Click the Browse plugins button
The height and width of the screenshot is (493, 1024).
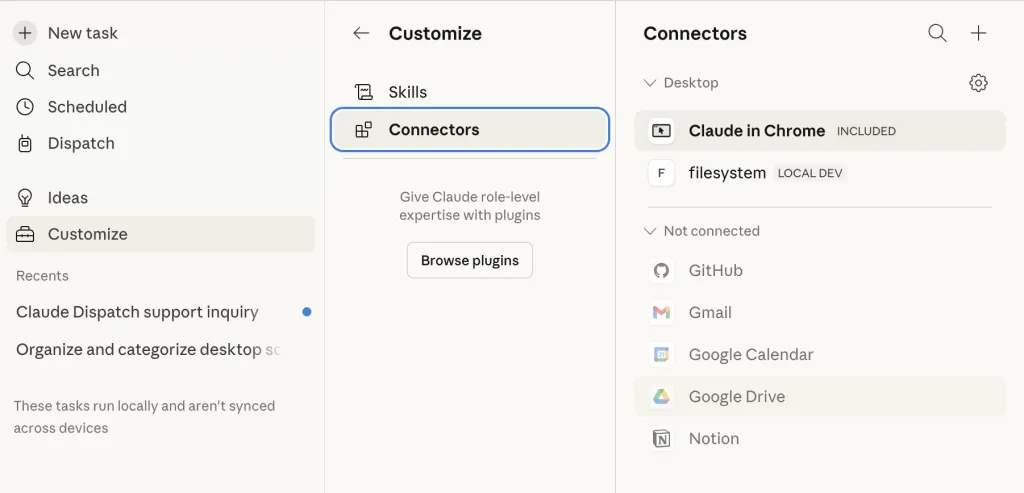tap(469, 260)
